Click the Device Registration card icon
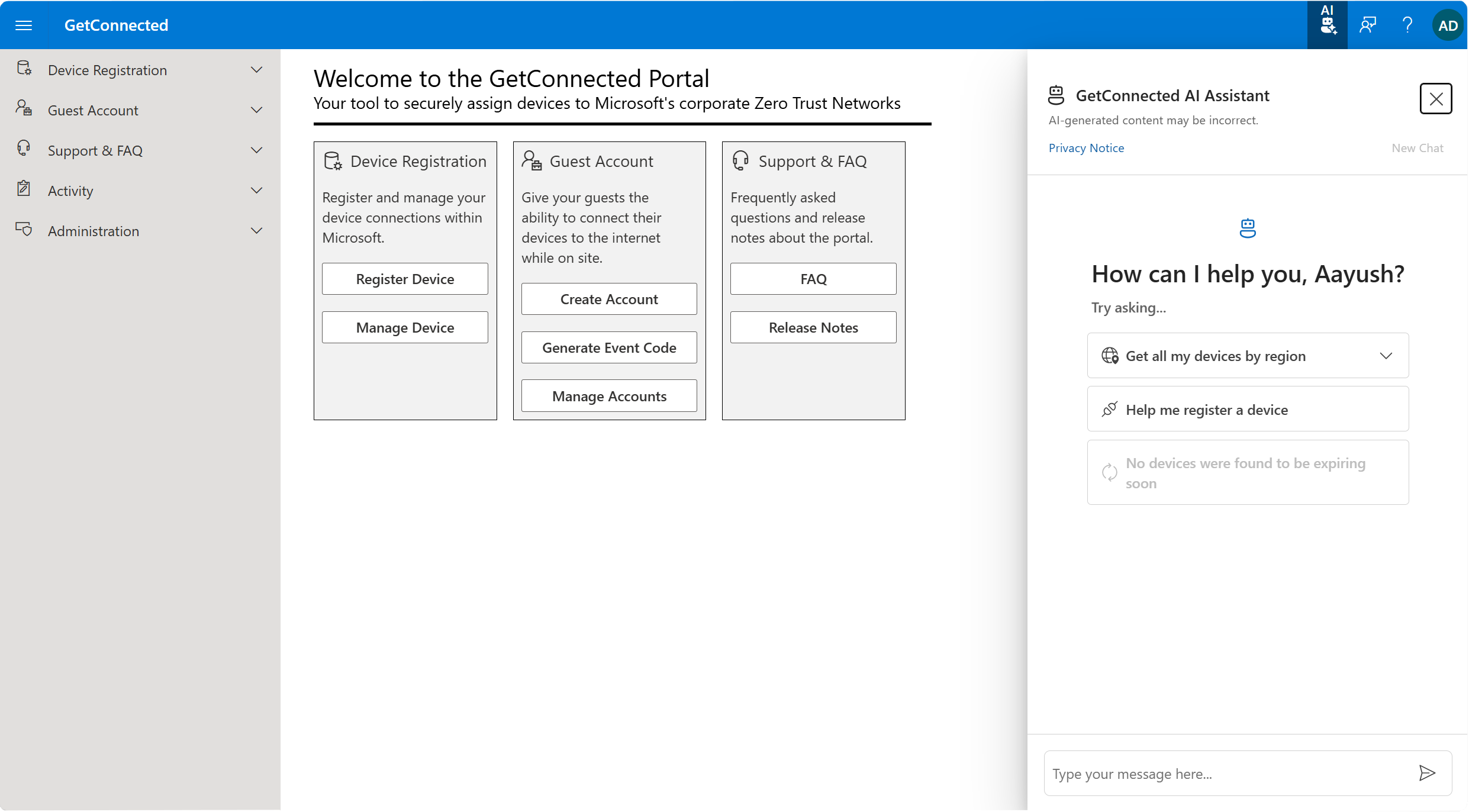This screenshot has height=812, width=1469. coord(333,161)
